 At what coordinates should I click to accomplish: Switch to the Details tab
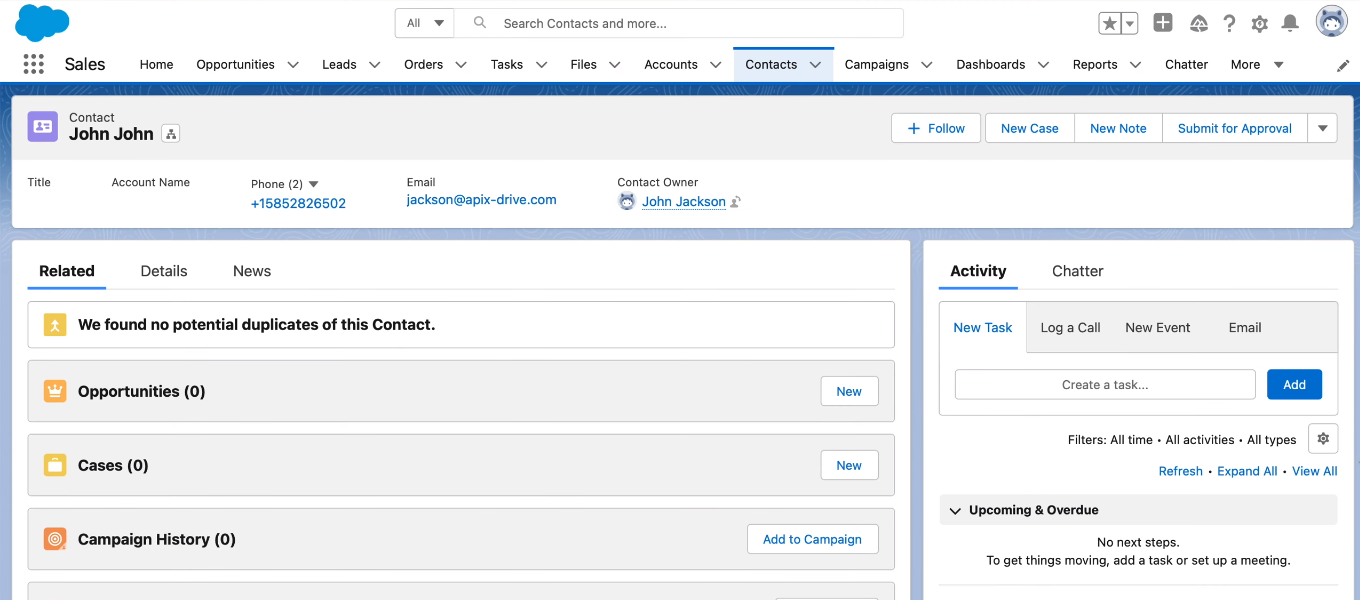coord(164,271)
